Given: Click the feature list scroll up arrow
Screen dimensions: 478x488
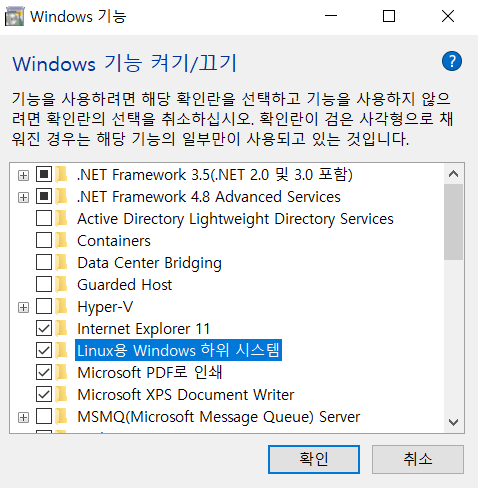Looking at the screenshot, I should 453,174.
